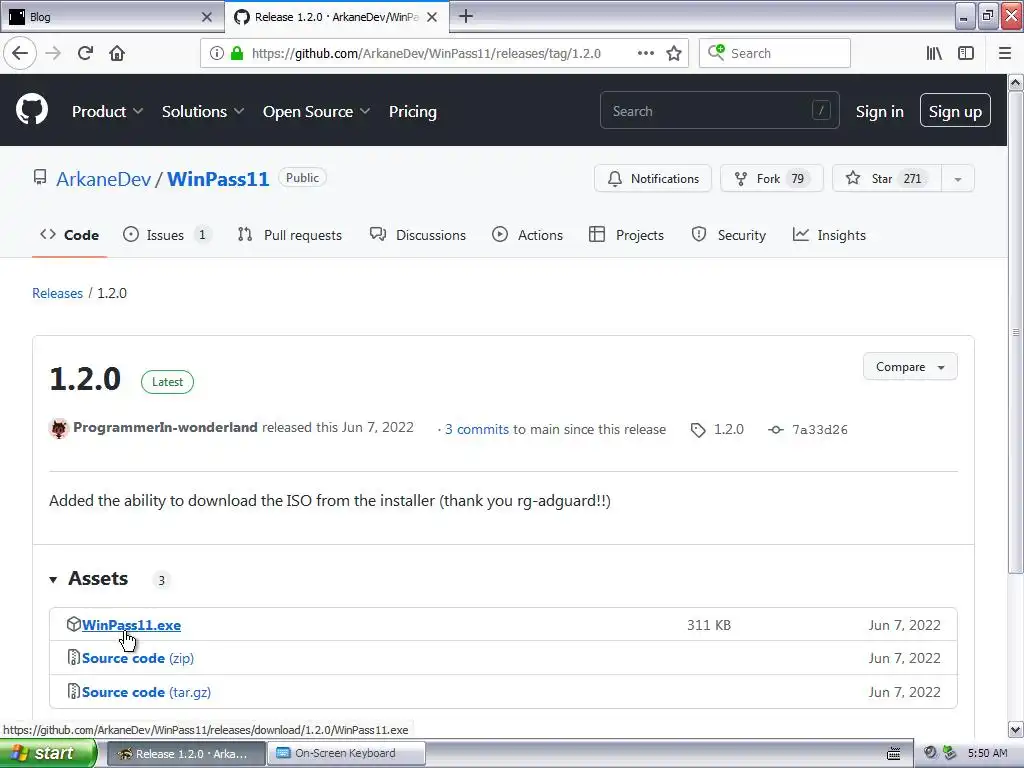Select the Code tab
The image size is (1024, 768).
(x=69, y=235)
